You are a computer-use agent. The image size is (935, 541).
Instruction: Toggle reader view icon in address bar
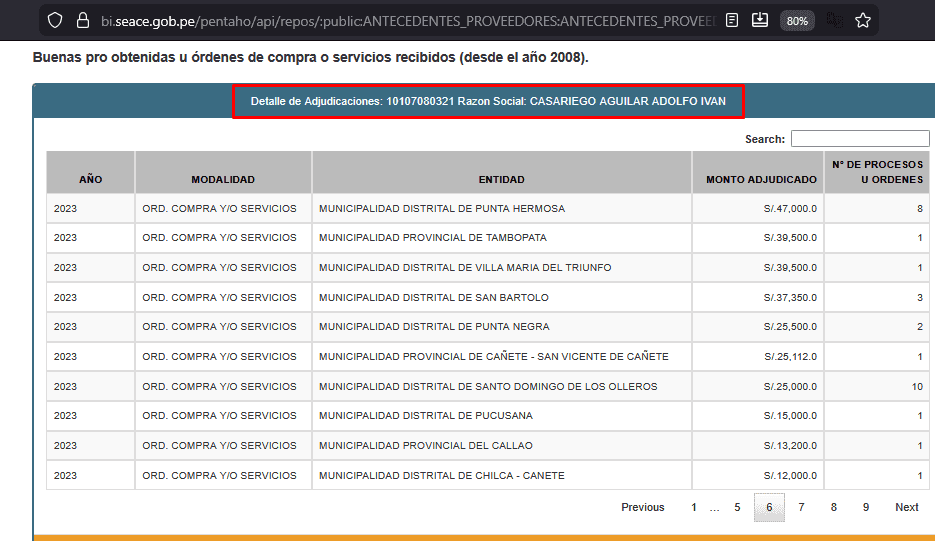coord(732,21)
